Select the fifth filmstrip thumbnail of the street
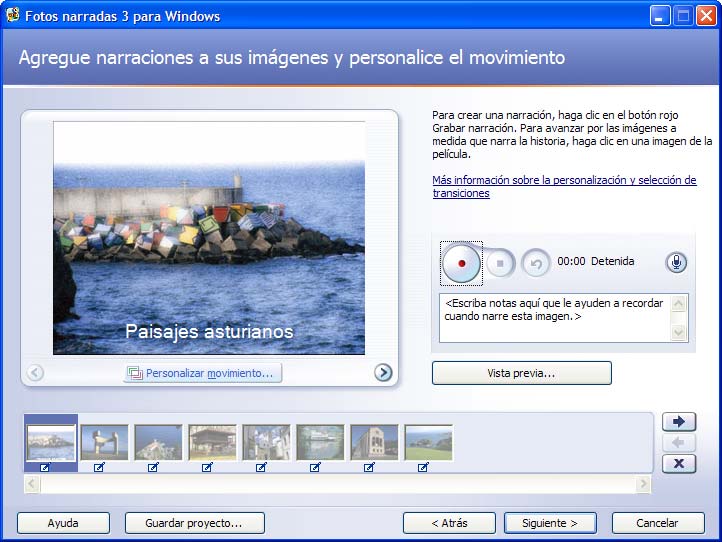Viewport: 722px width, 542px height. [x=266, y=443]
